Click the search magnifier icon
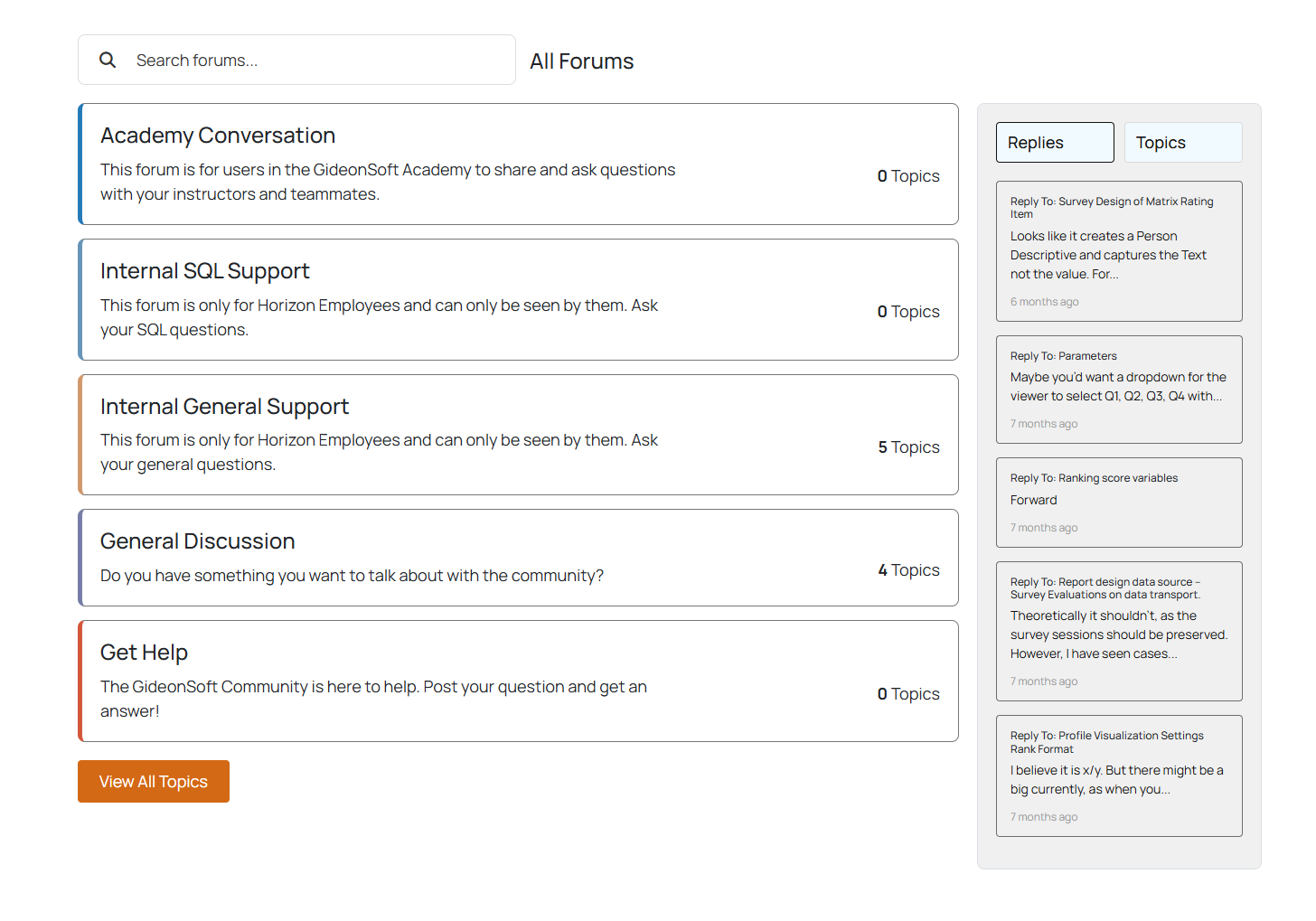 [x=108, y=60]
